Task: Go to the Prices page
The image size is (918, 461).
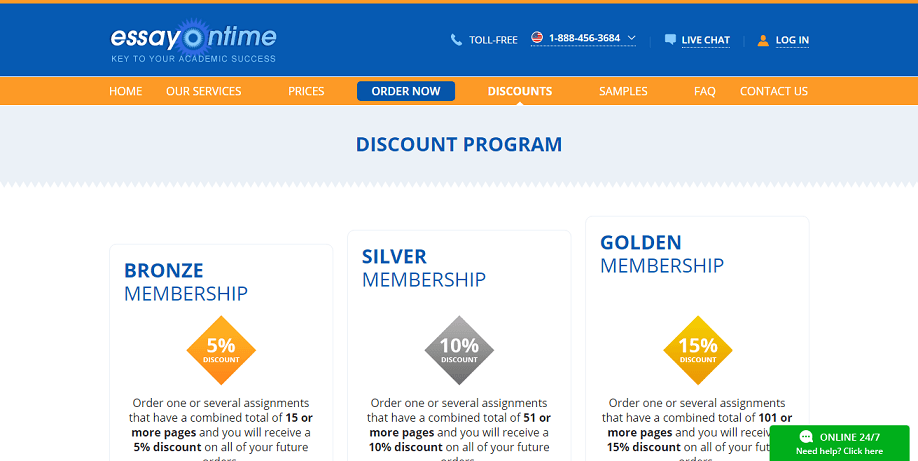Action: pyautogui.click(x=306, y=91)
